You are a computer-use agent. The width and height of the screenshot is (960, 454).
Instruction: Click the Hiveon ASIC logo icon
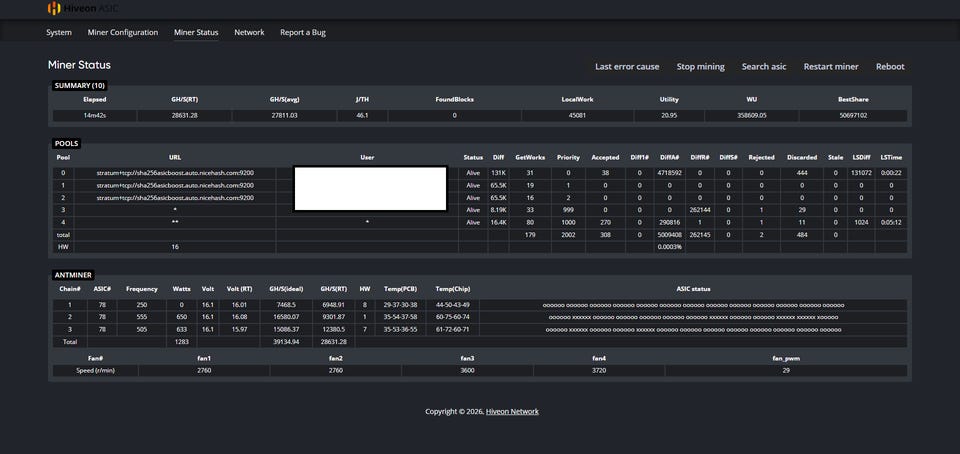[54, 8]
